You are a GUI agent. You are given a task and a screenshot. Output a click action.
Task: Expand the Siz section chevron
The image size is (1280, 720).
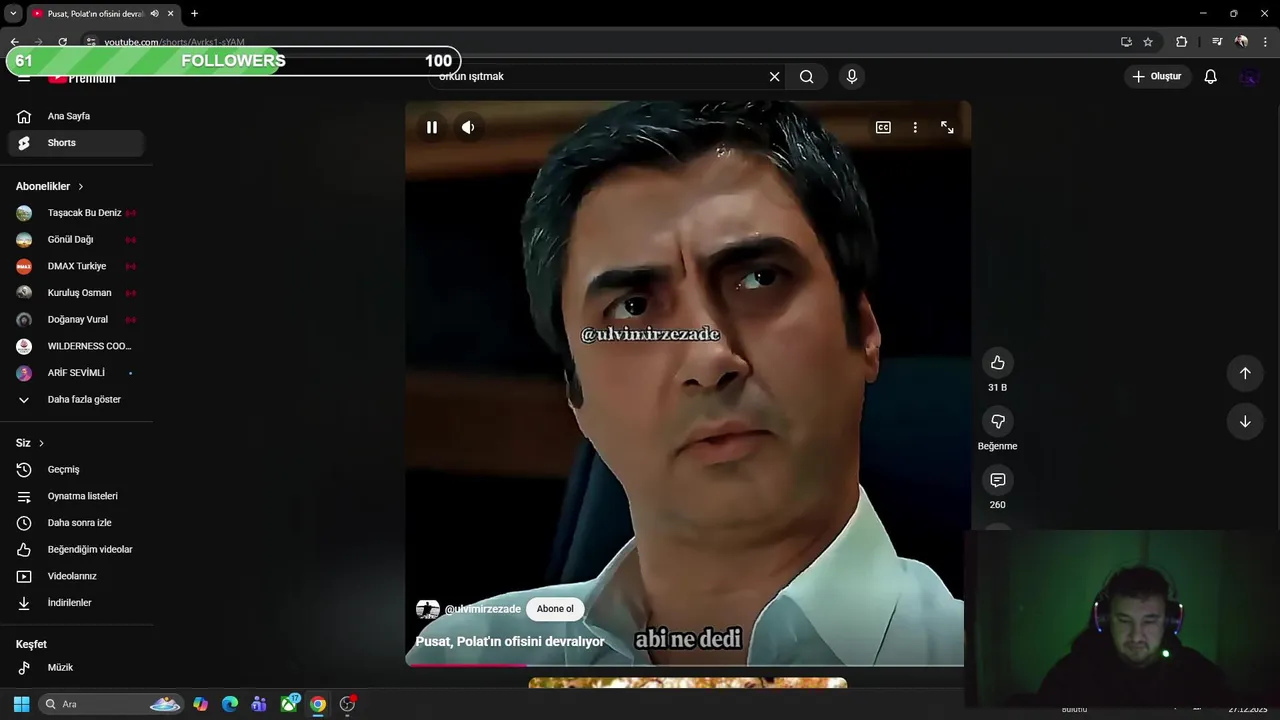(41, 443)
